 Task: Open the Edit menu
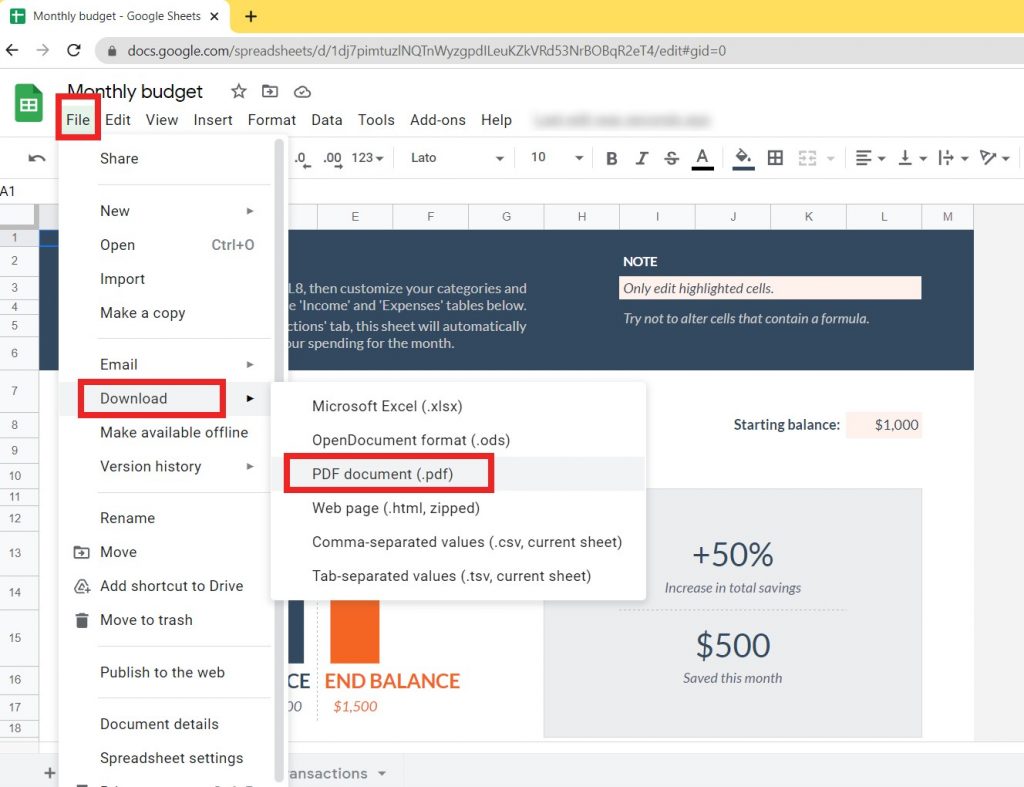[x=118, y=120]
